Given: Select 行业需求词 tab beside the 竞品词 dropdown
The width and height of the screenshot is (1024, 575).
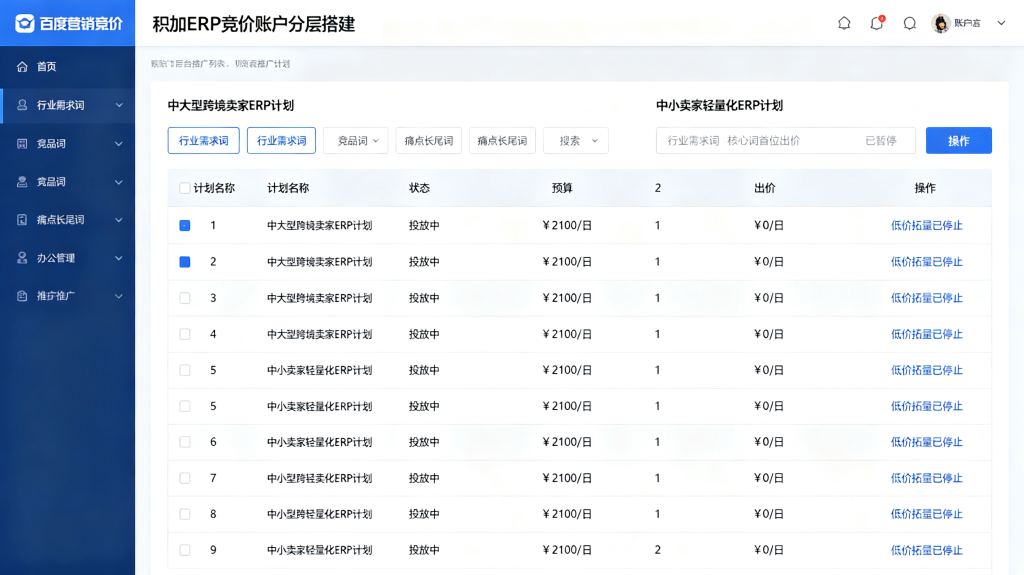Looking at the screenshot, I should [x=281, y=140].
